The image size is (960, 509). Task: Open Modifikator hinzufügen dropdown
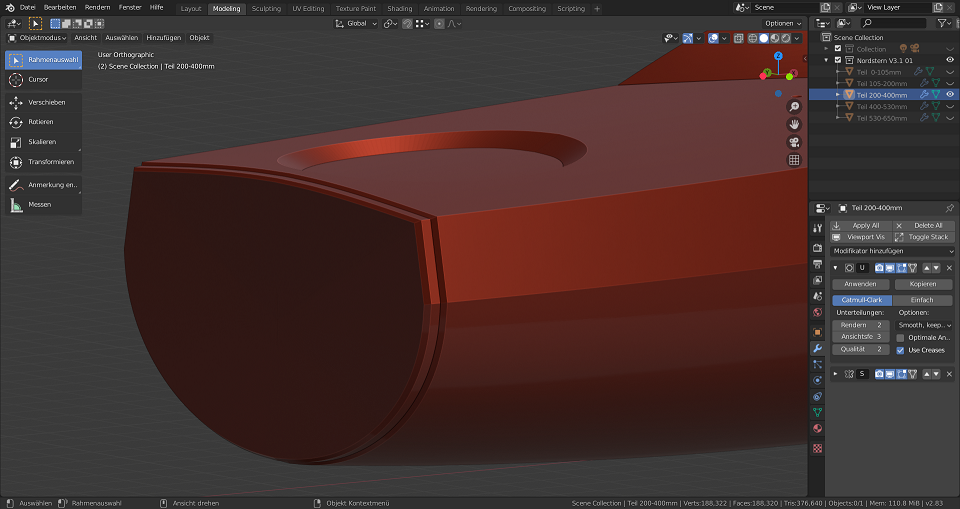pos(892,251)
